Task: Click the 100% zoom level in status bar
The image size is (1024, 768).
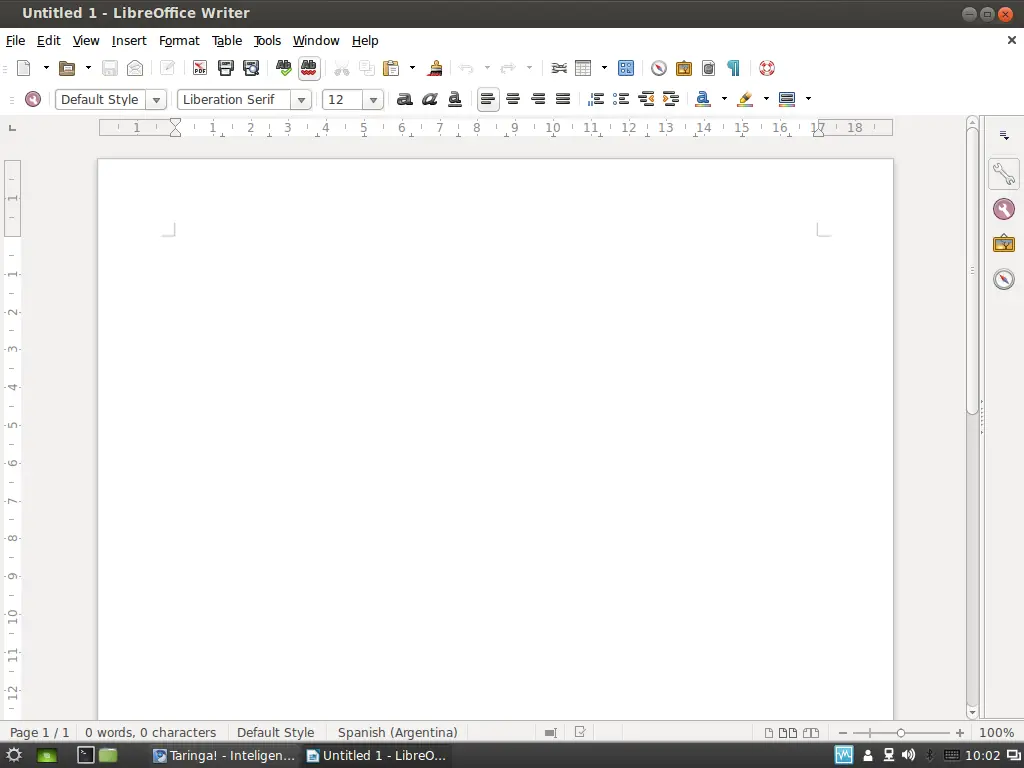Action: click(x=996, y=732)
